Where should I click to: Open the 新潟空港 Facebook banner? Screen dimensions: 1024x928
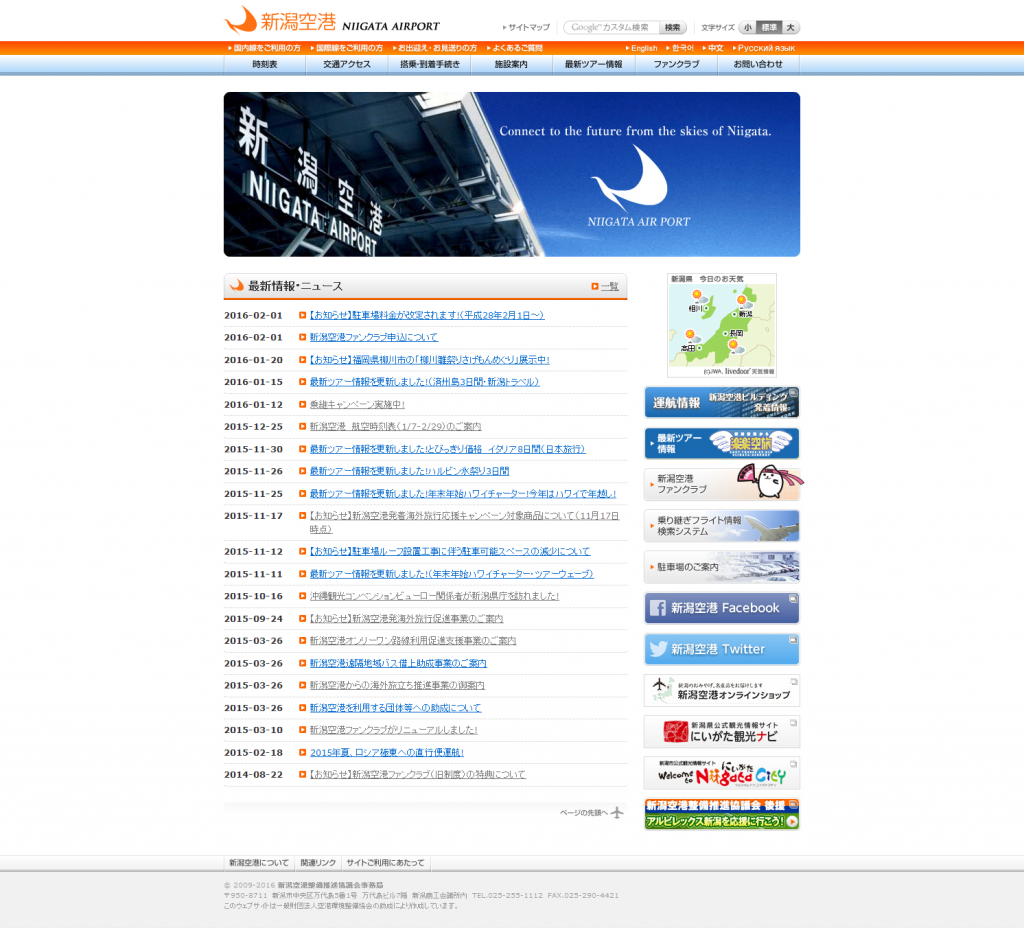pyautogui.click(x=721, y=607)
